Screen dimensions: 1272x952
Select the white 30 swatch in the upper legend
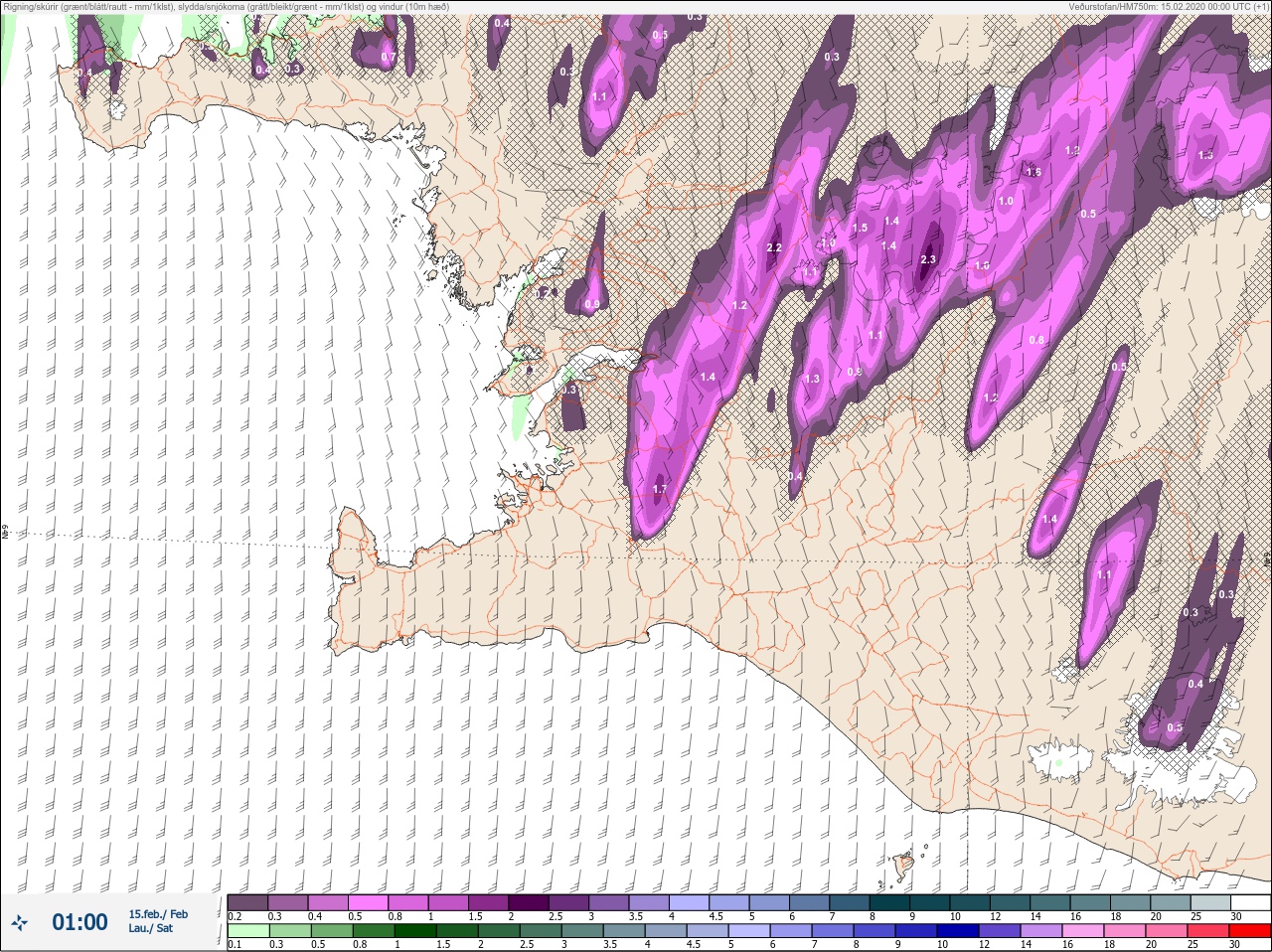coord(1250,902)
